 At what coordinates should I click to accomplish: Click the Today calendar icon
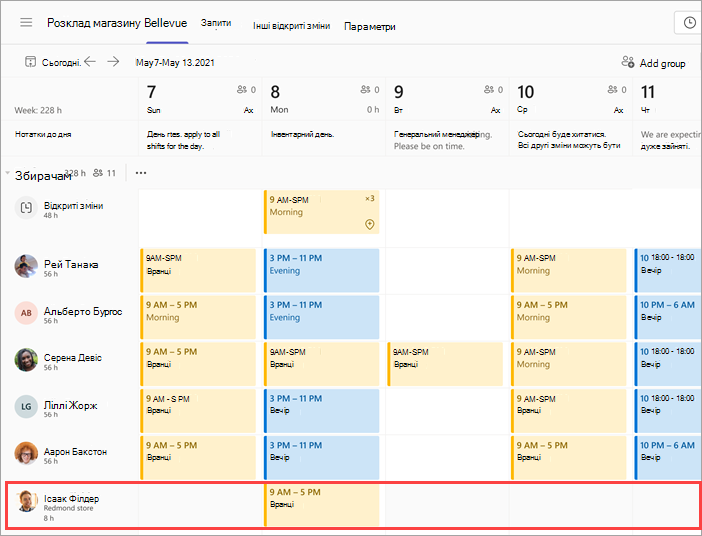pyautogui.click(x=30, y=62)
